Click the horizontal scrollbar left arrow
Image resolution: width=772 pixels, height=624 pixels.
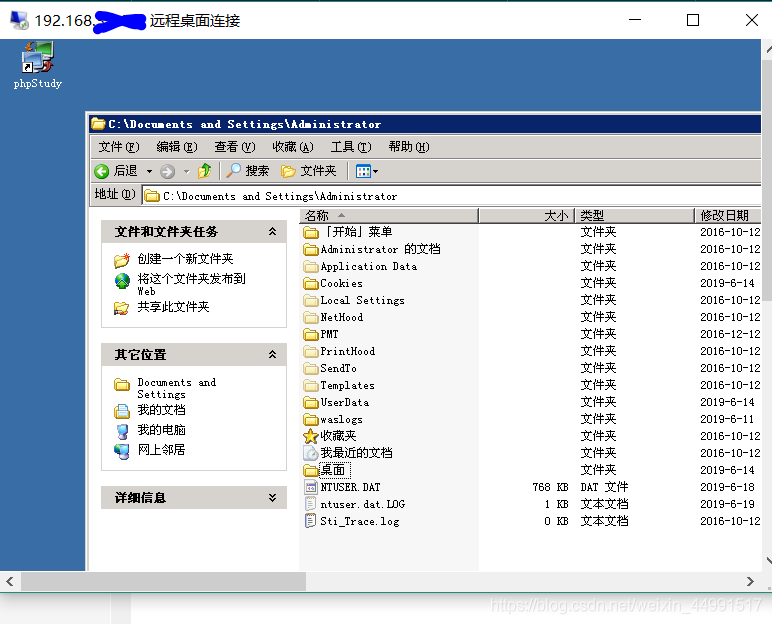10,582
